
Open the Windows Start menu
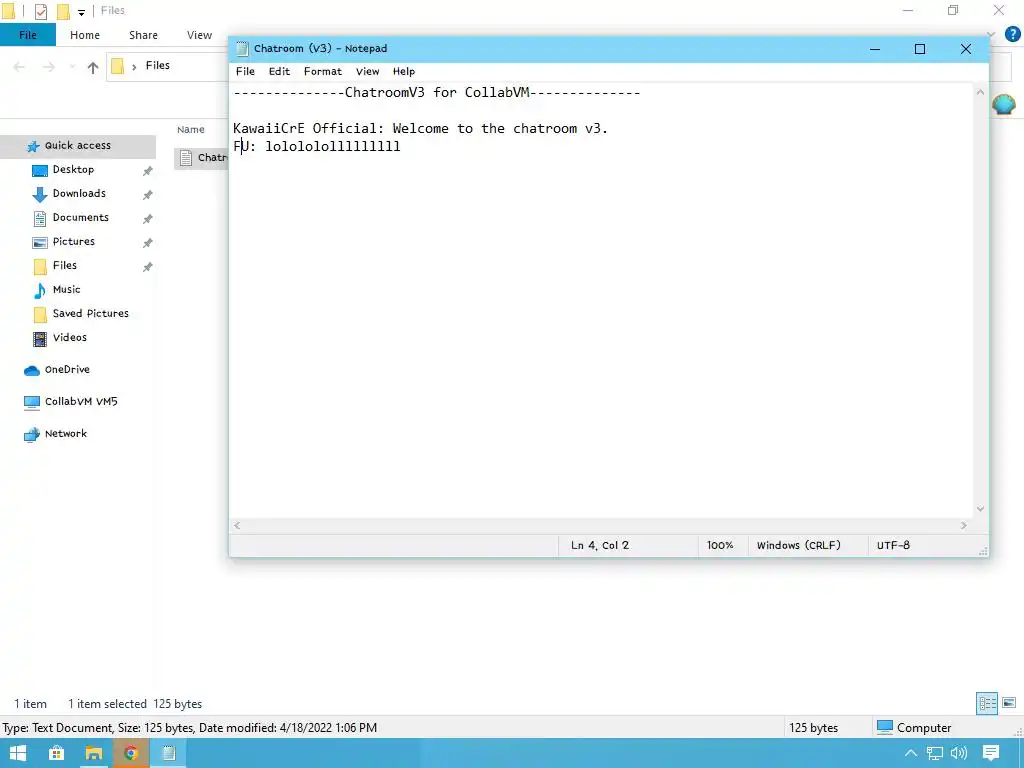pyautogui.click(x=17, y=754)
